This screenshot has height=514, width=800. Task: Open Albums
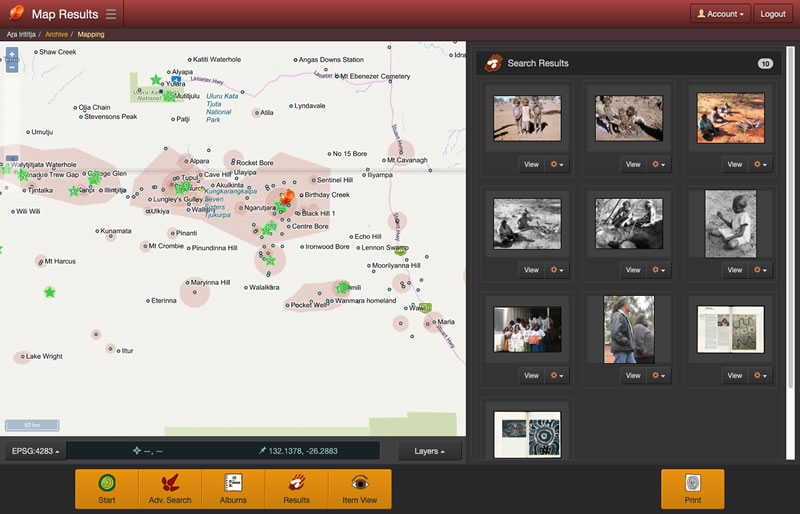(233, 489)
